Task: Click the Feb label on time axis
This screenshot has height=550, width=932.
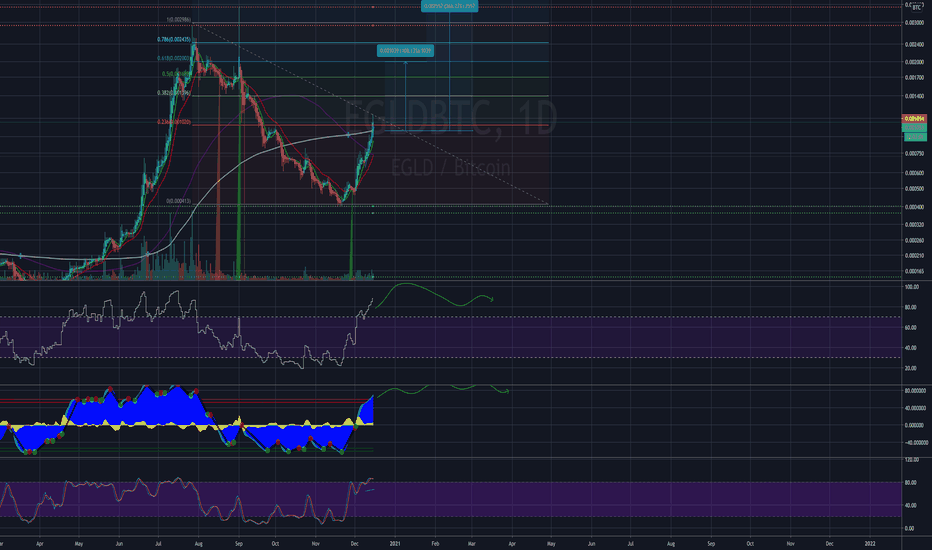Action: [x=435, y=543]
